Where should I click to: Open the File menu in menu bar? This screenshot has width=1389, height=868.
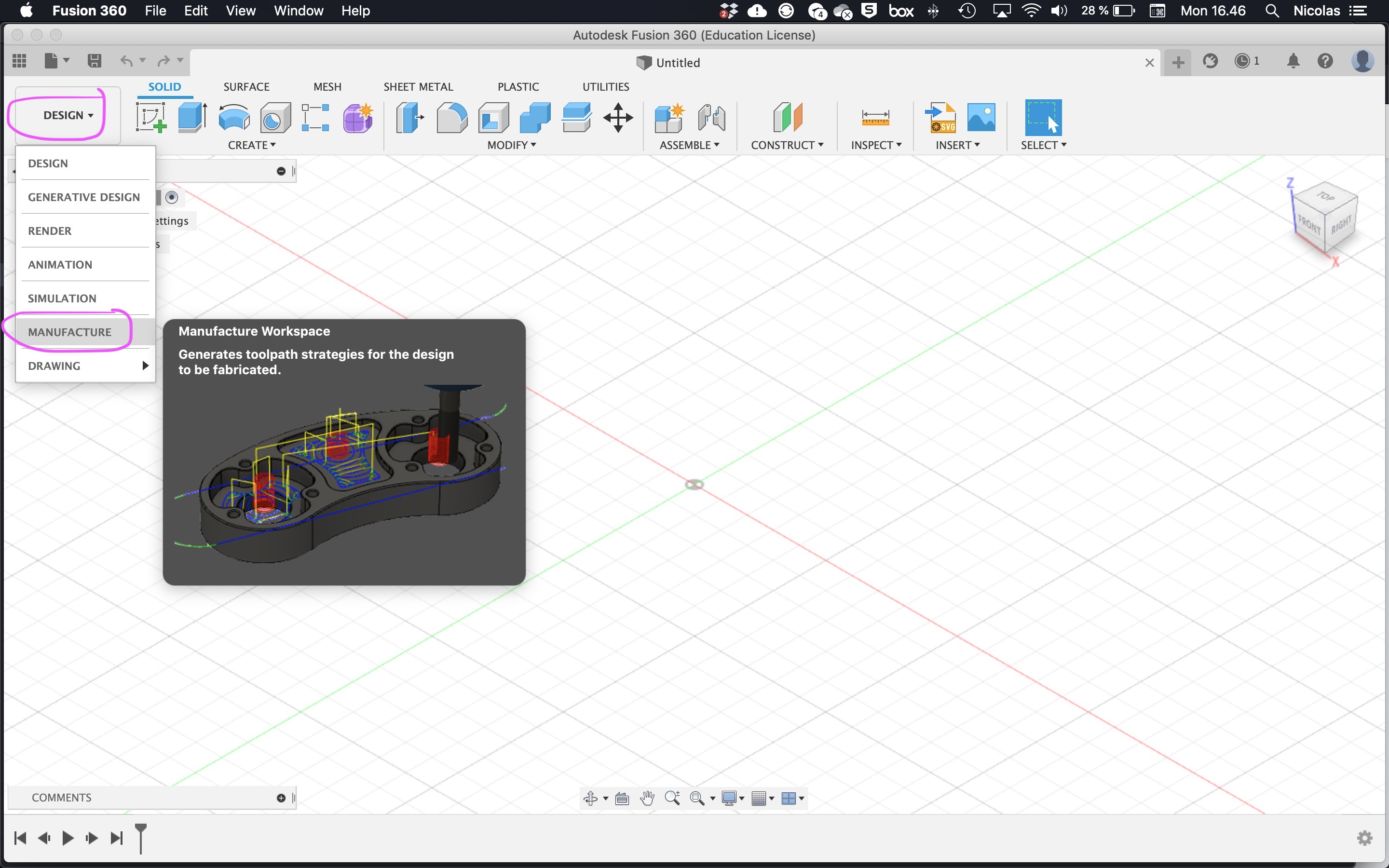(156, 11)
